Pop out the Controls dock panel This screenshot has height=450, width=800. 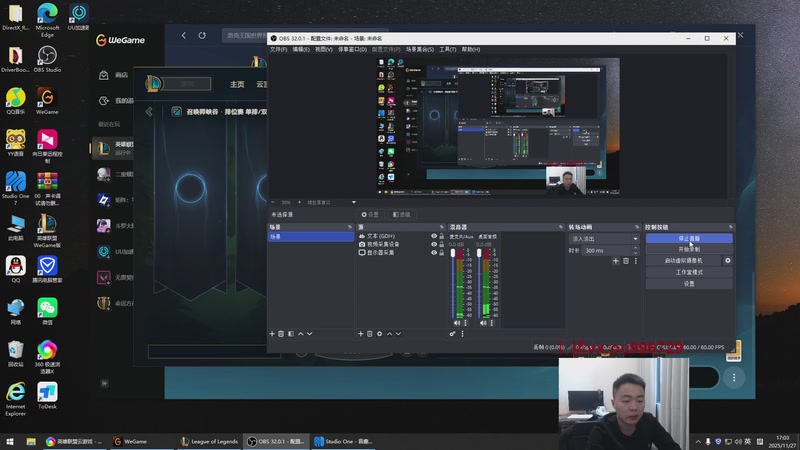click(x=731, y=227)
